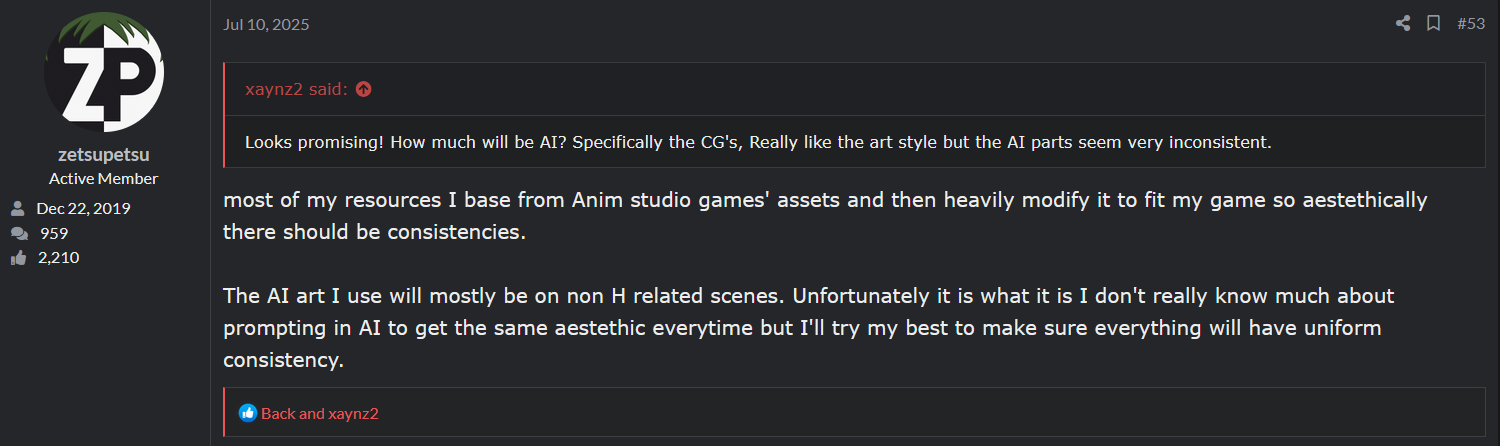
Task: Click the 959 messages count
Action: [54, 233]
